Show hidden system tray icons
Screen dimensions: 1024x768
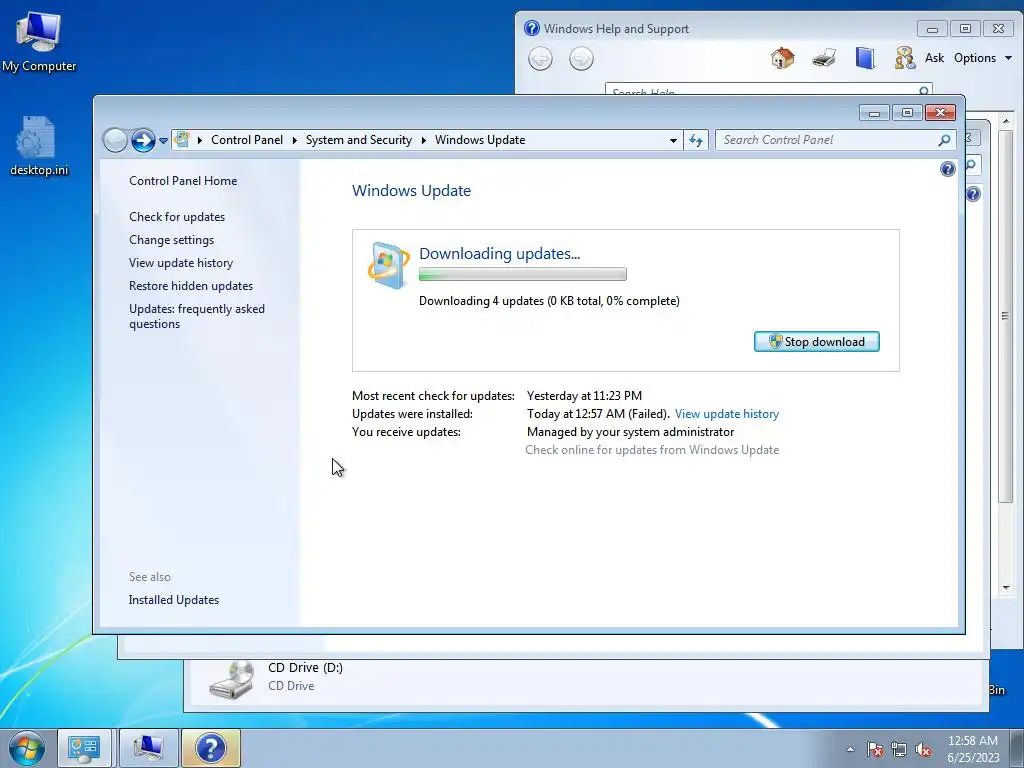[x=850, y=749]
